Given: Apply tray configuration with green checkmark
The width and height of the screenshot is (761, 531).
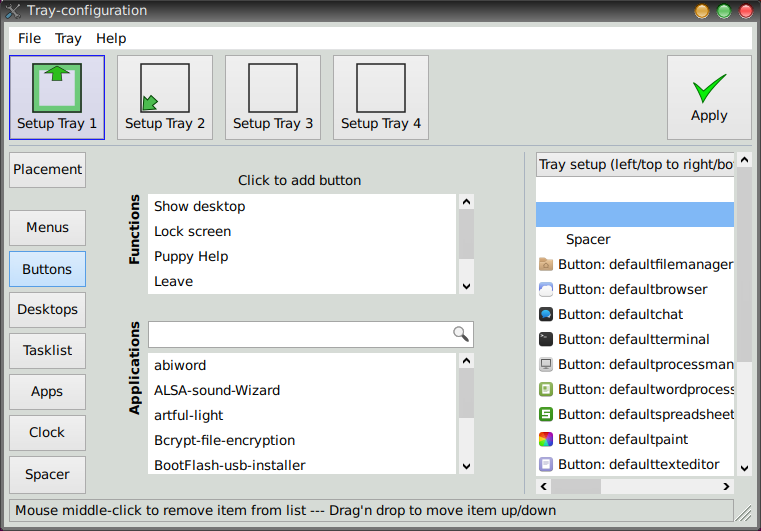Looking at the screenshot, I should coord(709,98).
